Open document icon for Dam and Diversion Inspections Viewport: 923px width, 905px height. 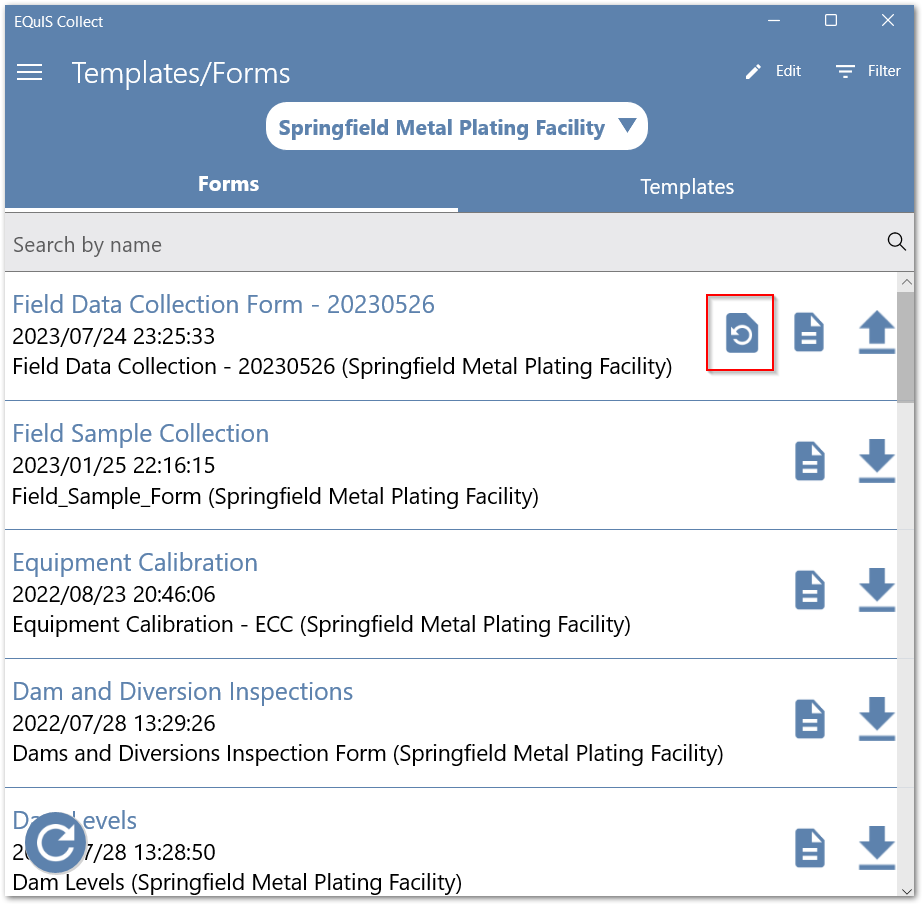(809, 719)
